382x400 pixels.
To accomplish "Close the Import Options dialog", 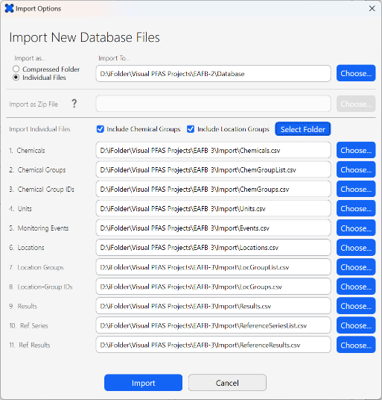I will (x=372, y=8).
